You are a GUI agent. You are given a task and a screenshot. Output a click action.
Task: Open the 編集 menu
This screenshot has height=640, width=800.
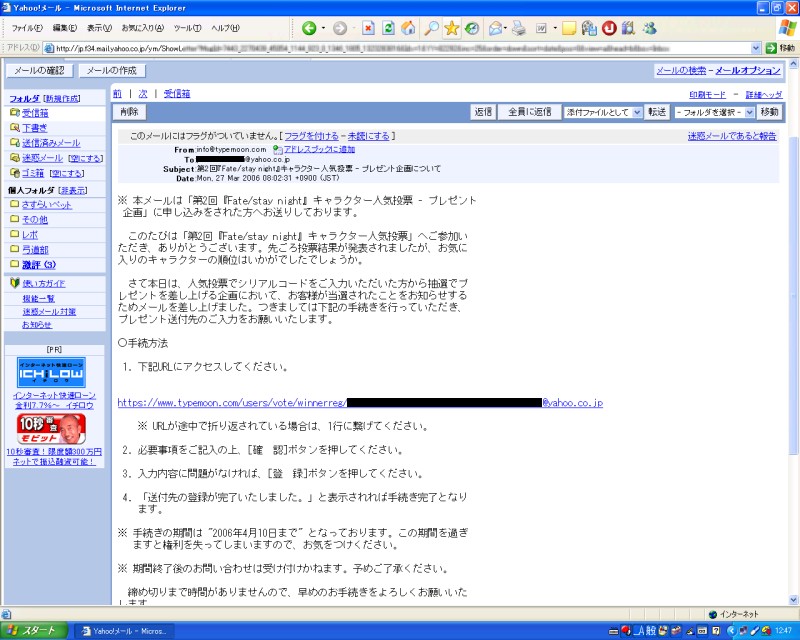pyautogui.click(x=65, y=28)
